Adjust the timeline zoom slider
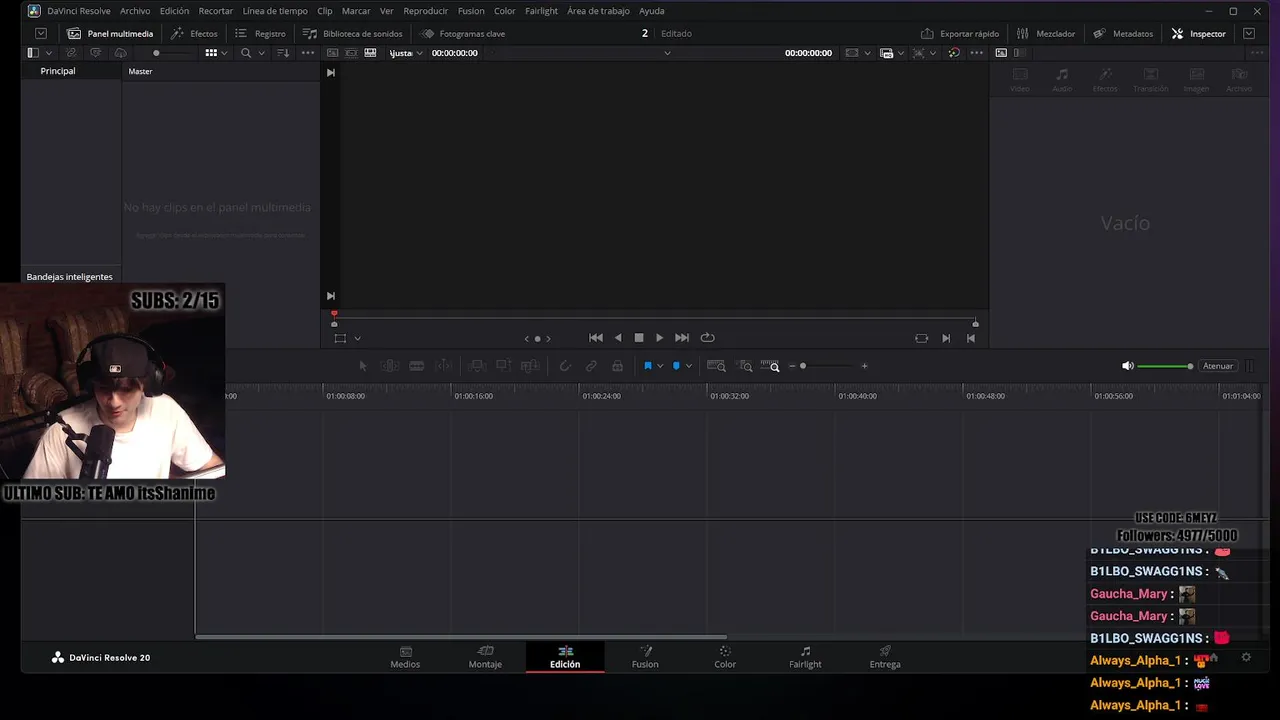Image resolution: width=1280 pixels, height=720 pixels. tap(802, 366)
